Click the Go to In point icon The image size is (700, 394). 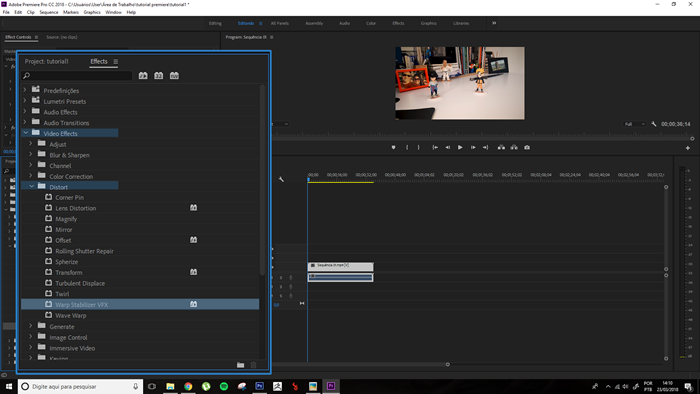(x=435, y=147)
